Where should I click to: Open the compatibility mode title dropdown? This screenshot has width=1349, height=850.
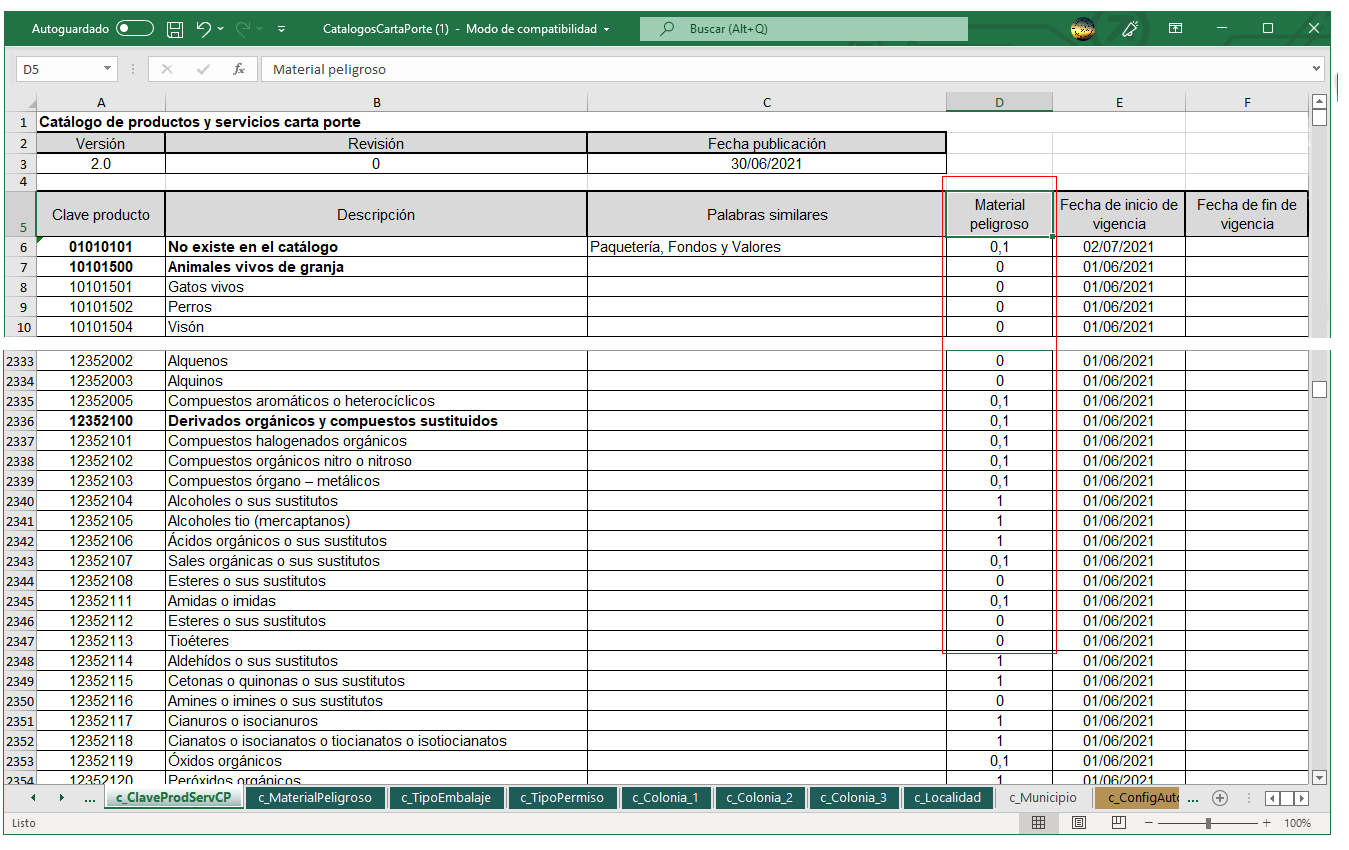(x=606, y=30)
